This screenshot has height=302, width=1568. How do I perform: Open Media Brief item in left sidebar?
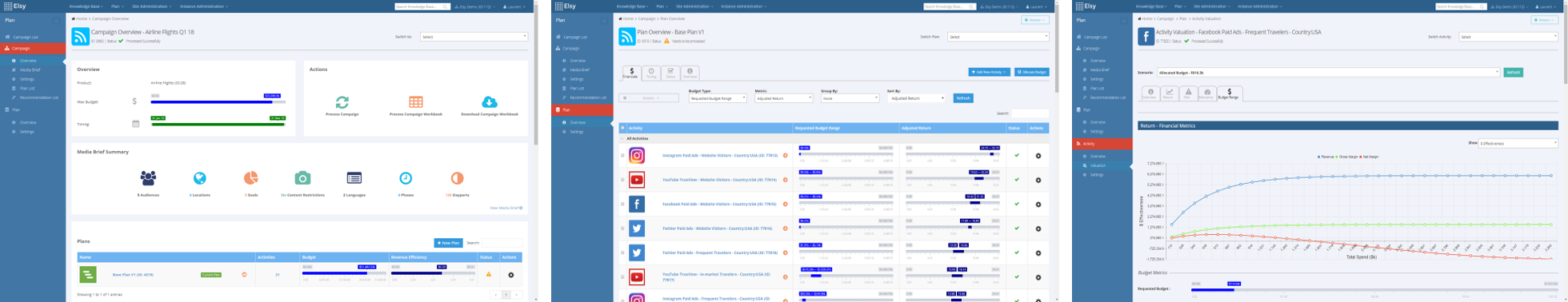click(30, 70)
